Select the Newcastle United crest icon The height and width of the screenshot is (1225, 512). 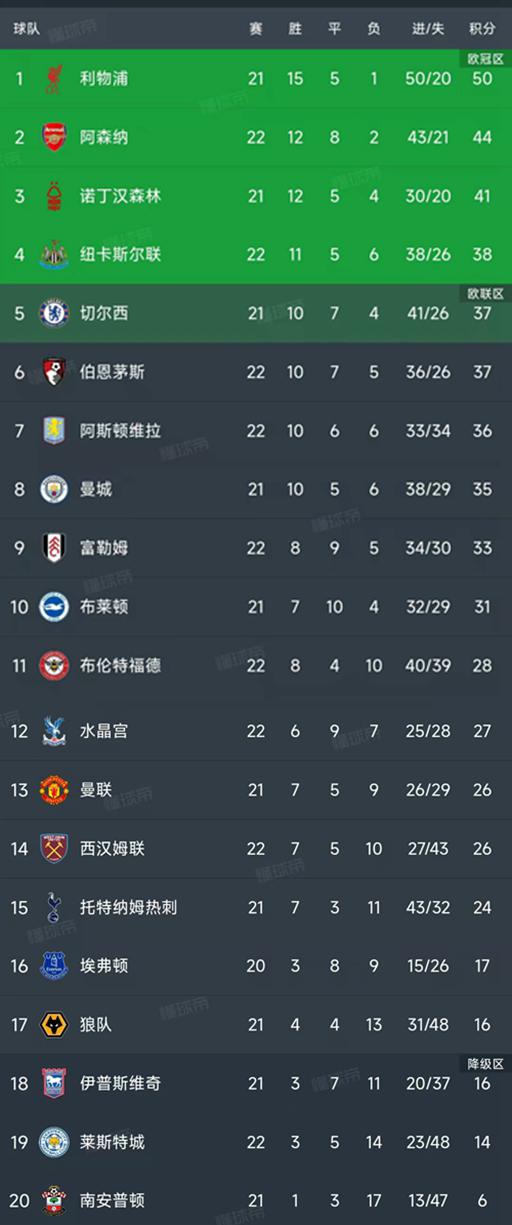tap(53, 255)
